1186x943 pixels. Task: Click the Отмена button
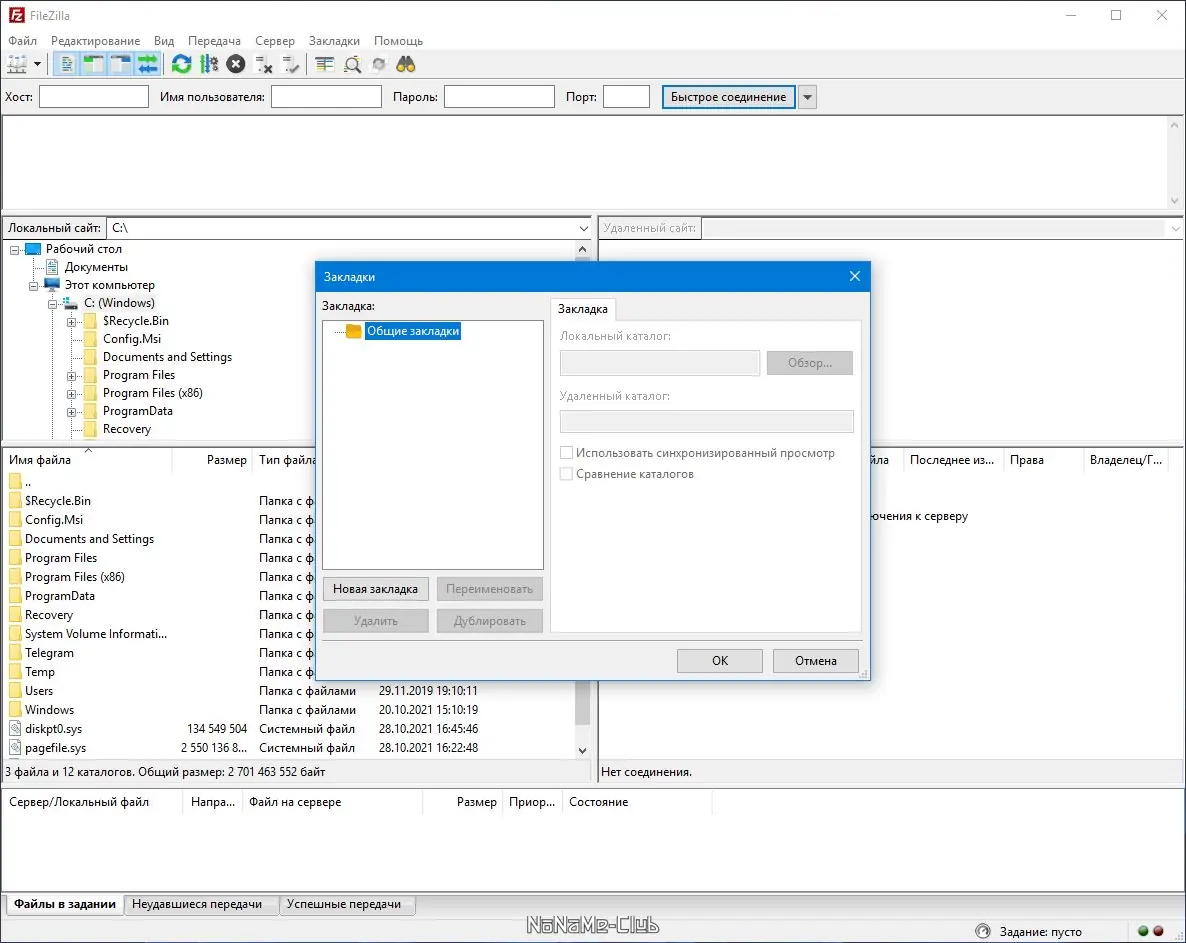(815, 660)
